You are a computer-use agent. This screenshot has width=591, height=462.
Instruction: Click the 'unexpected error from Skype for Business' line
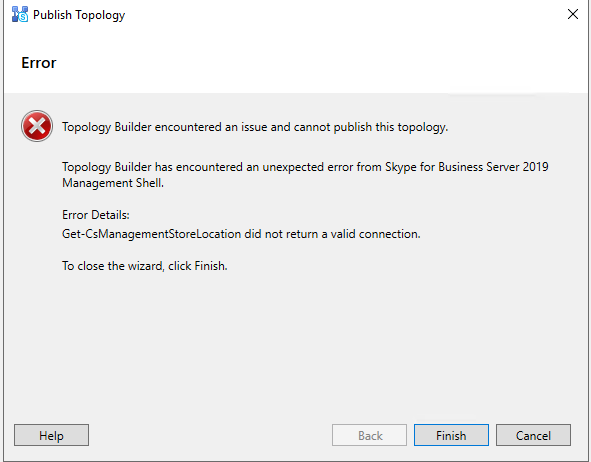(x=305, y=167)
